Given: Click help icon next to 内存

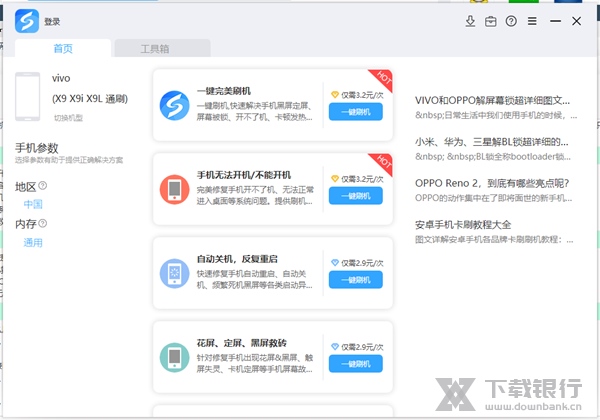Looking at the screenshot, I should click(x=43, y=224).
